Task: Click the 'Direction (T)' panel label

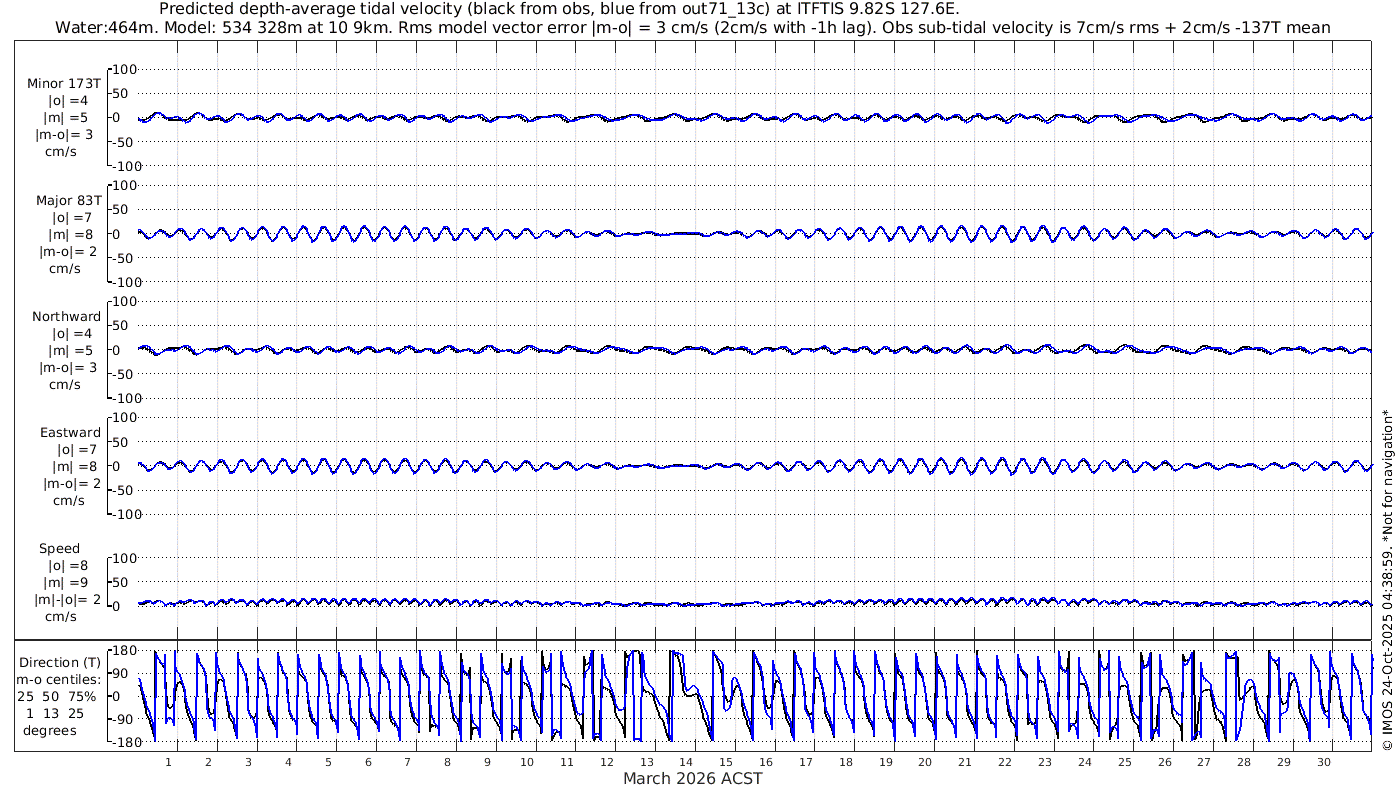Action: coord(60,663)
